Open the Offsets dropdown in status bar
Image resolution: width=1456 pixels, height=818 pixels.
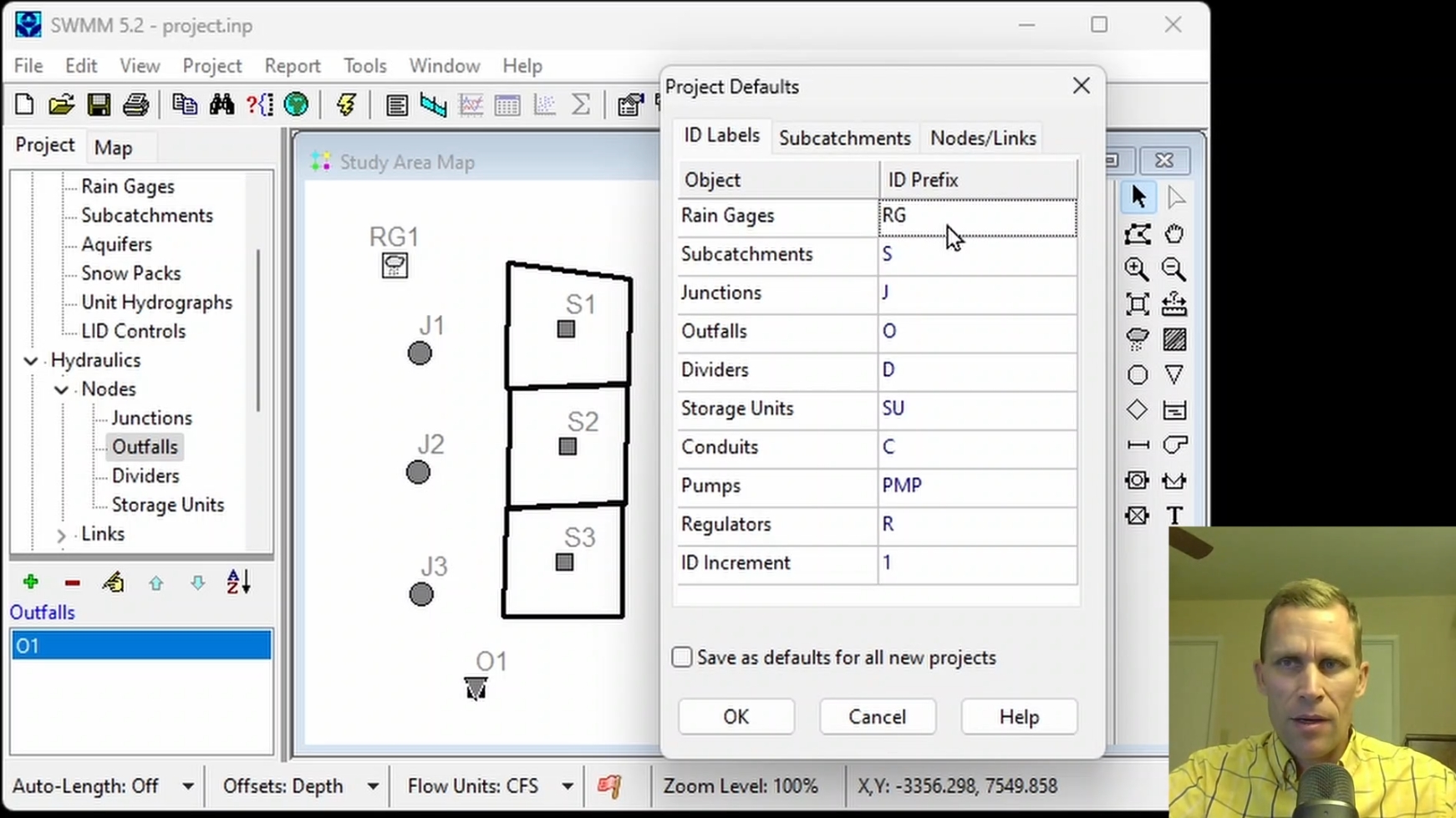pyautogui.click(x=373, y=786)
